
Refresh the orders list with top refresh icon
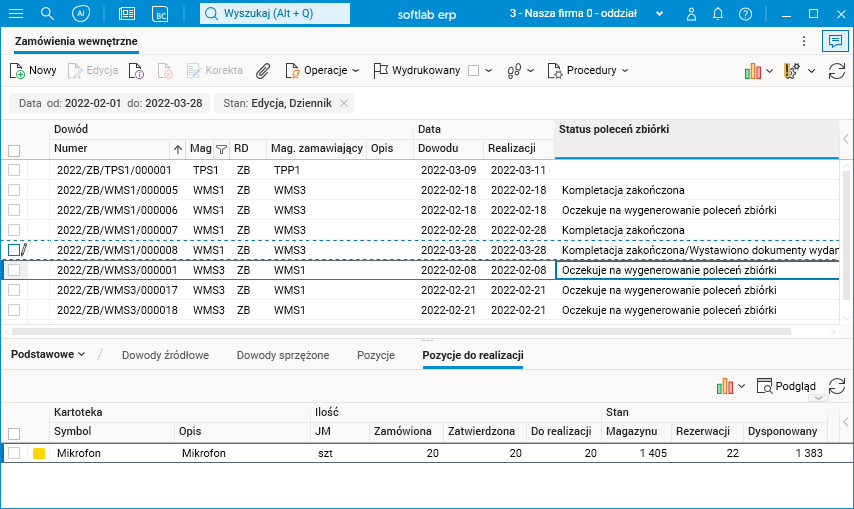(x=836, y=71)
